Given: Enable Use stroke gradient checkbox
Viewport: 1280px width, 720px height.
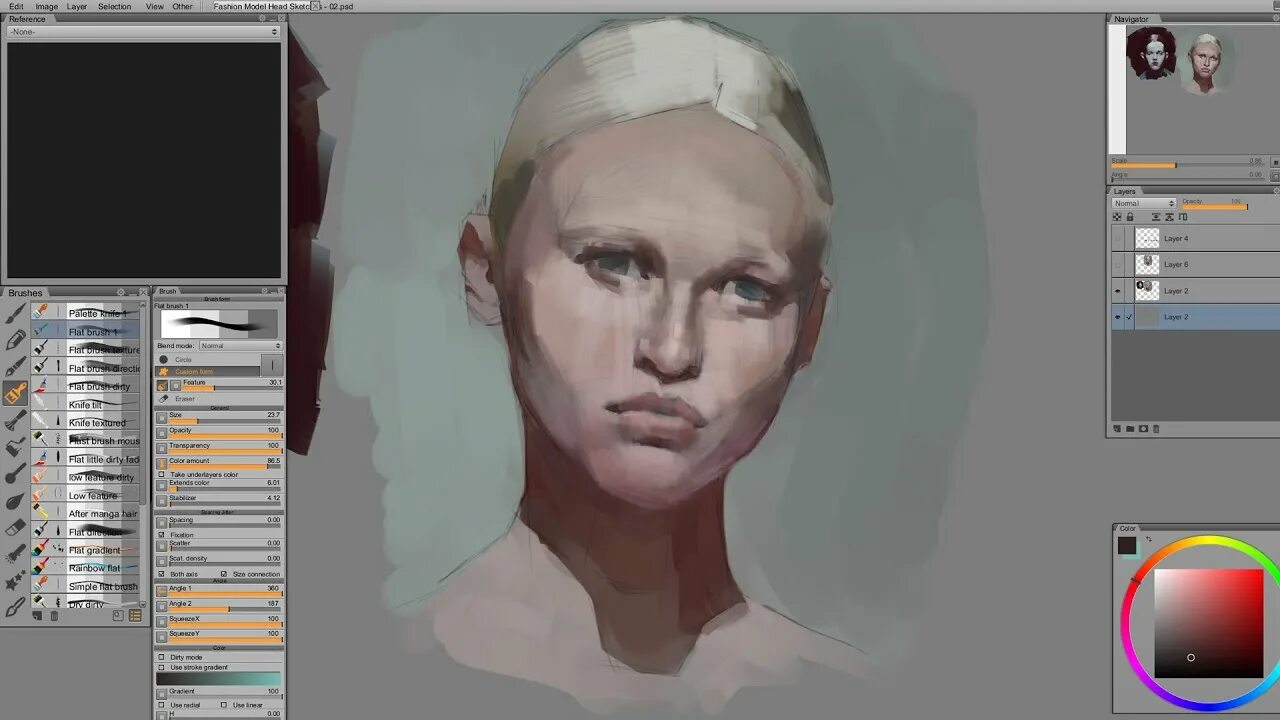Looking at the screenshot, I should click(x=162, y=667).
